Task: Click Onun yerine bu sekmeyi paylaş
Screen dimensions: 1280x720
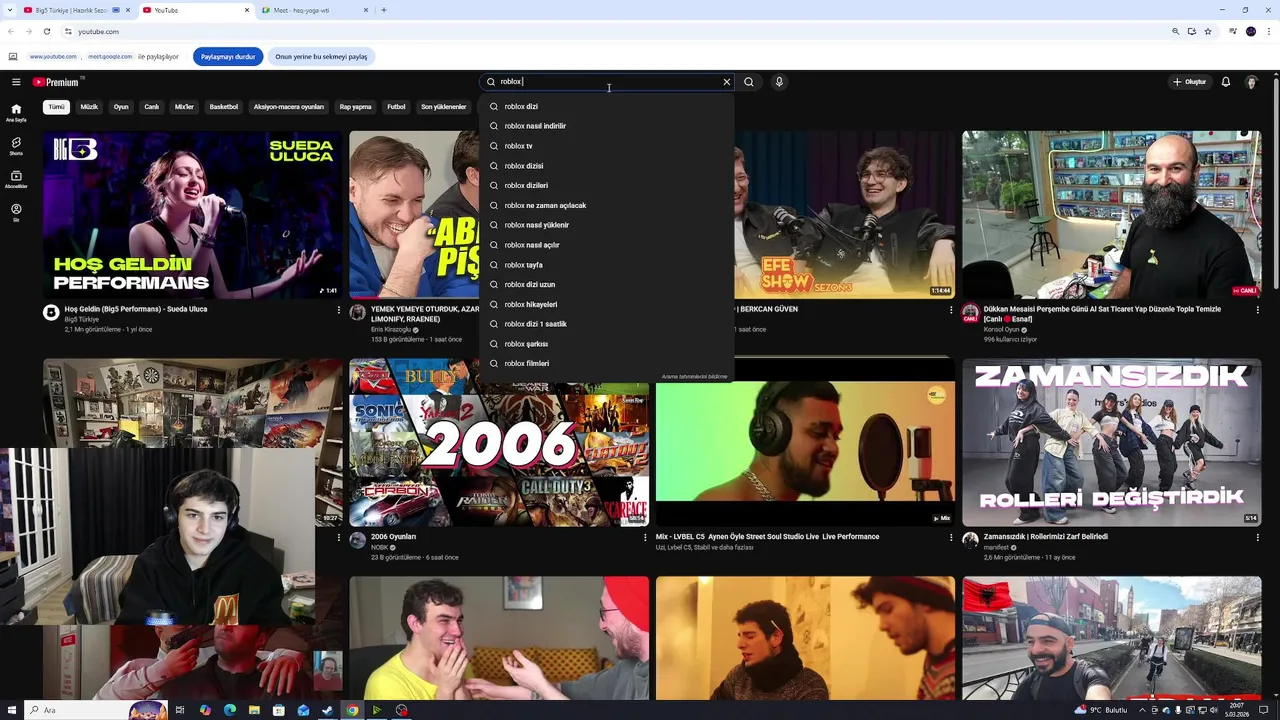Action: click(321, 57)
